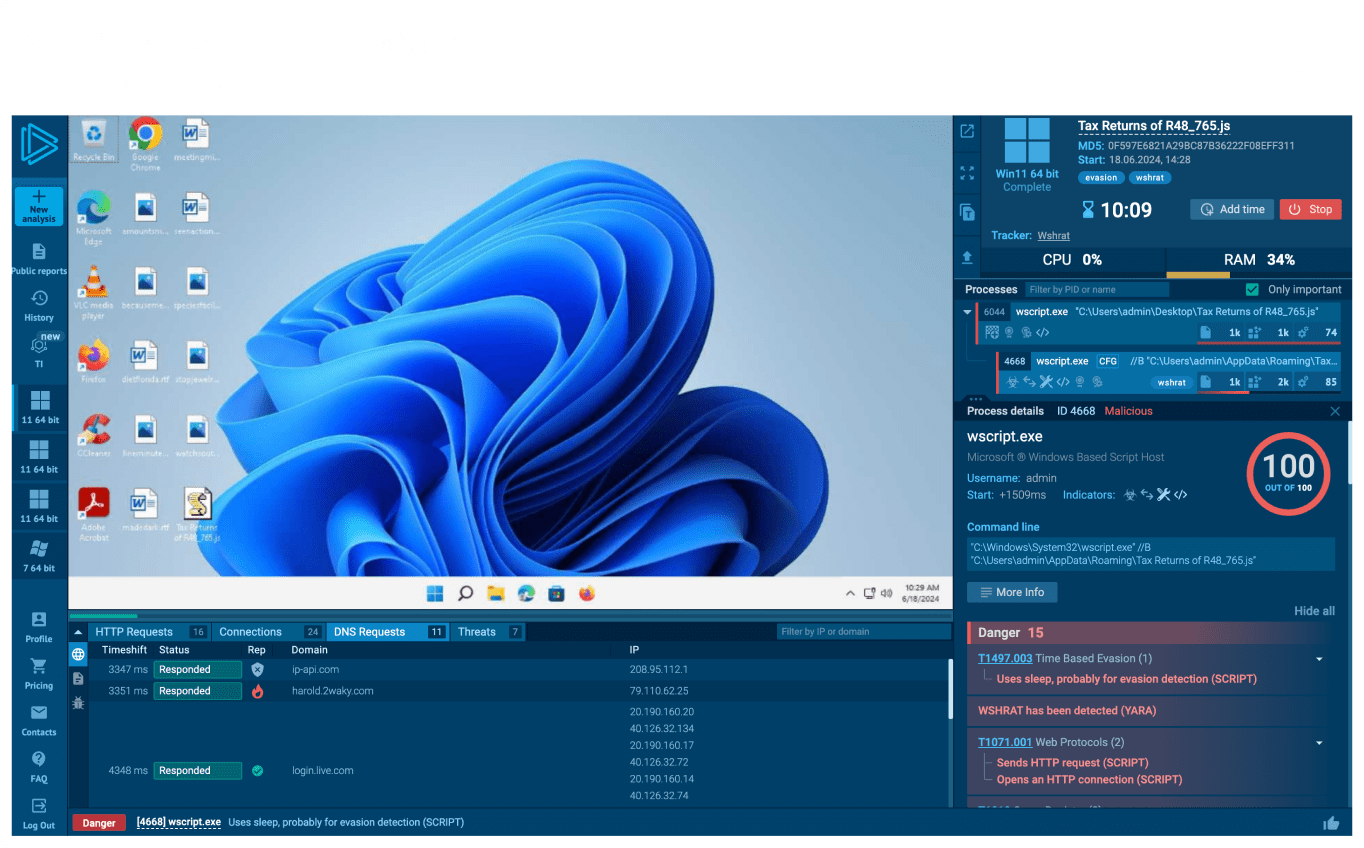Open the CFG badge on process 4668

(x=1108, y=361)
